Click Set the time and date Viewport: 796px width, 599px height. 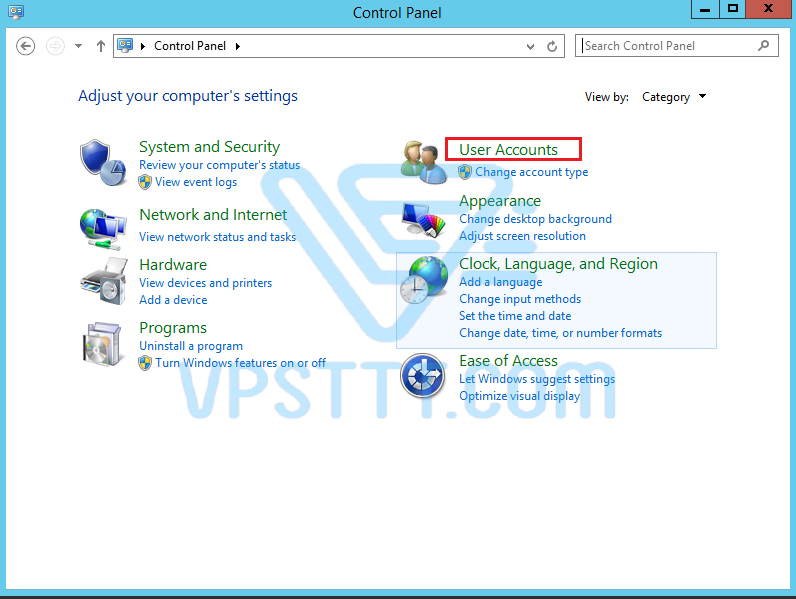(515, 316)
